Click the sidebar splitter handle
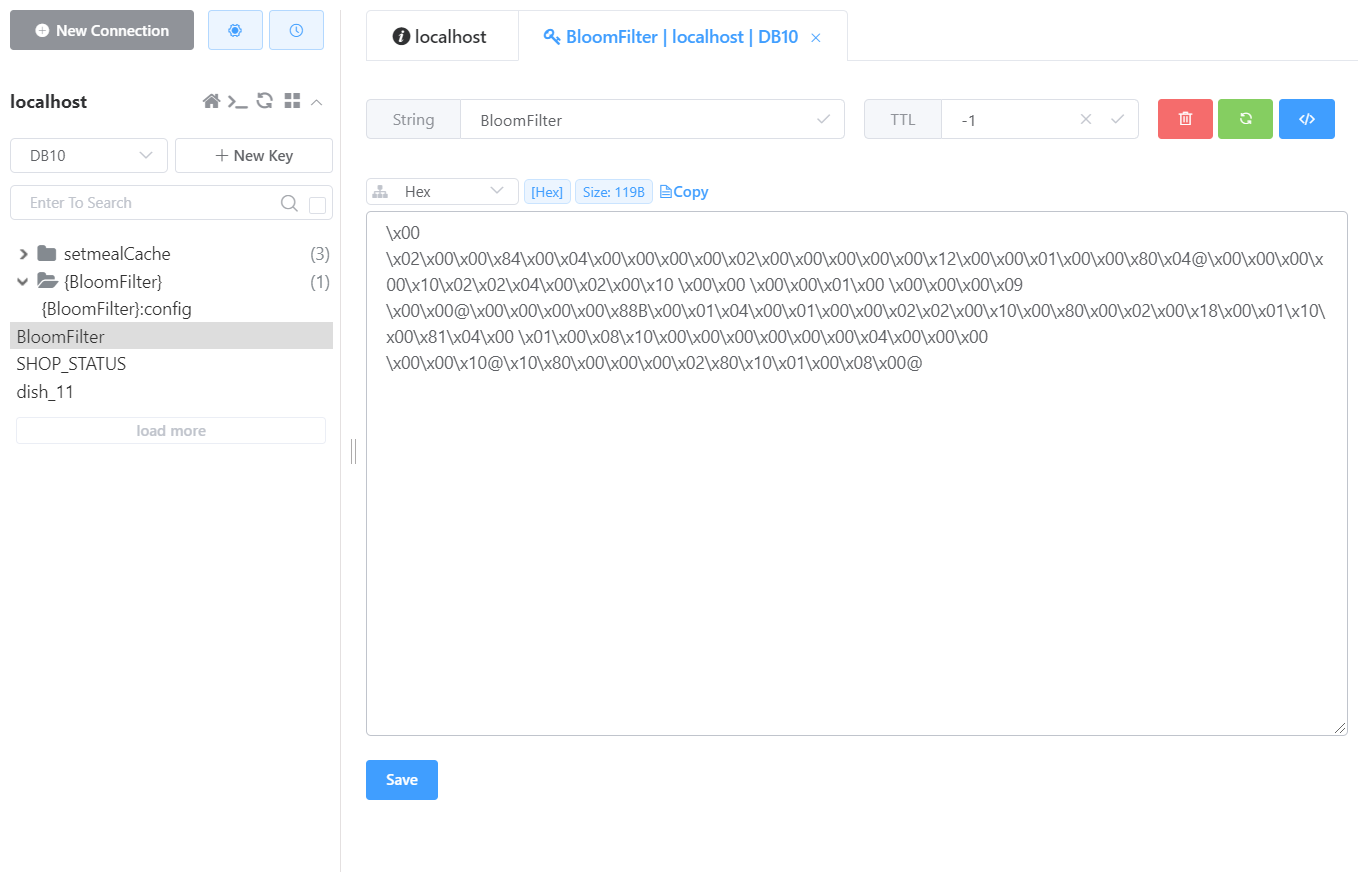1372x881 pixels. click(x=354, y=451)
